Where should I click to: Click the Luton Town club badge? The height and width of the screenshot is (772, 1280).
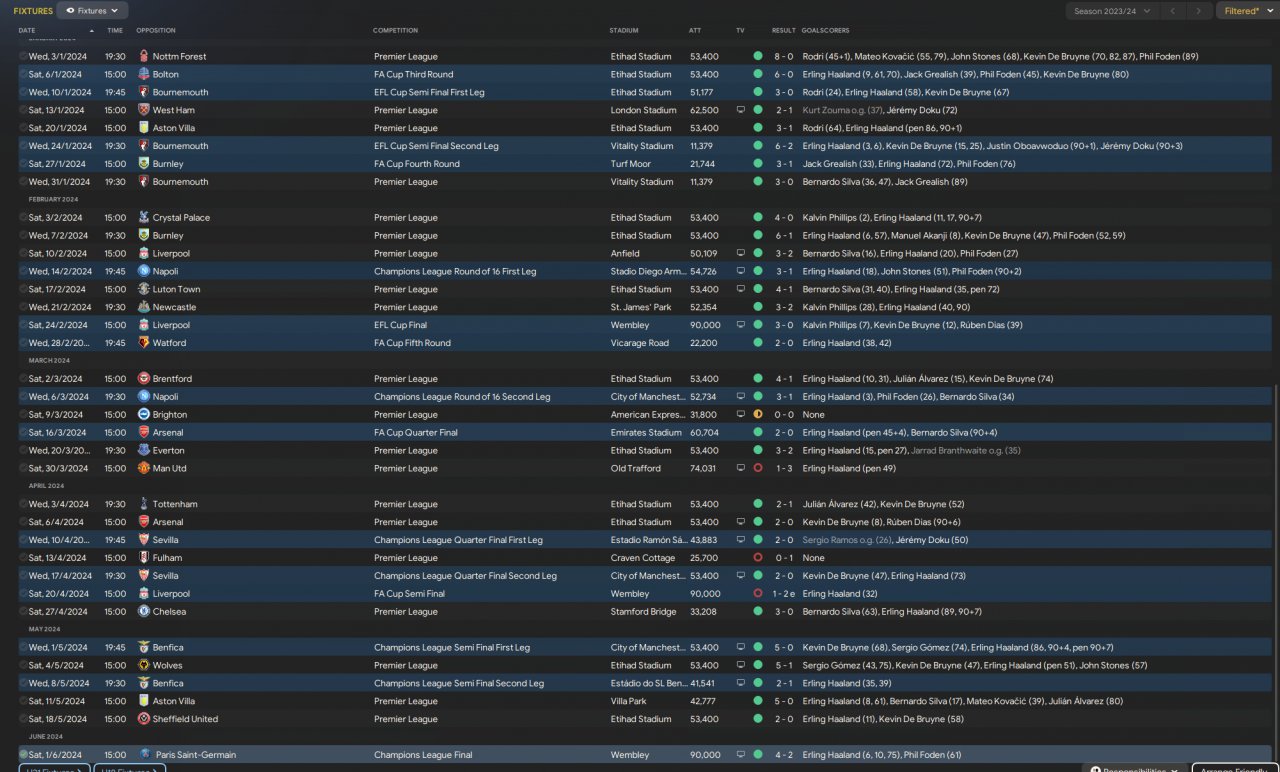[144, 290]
